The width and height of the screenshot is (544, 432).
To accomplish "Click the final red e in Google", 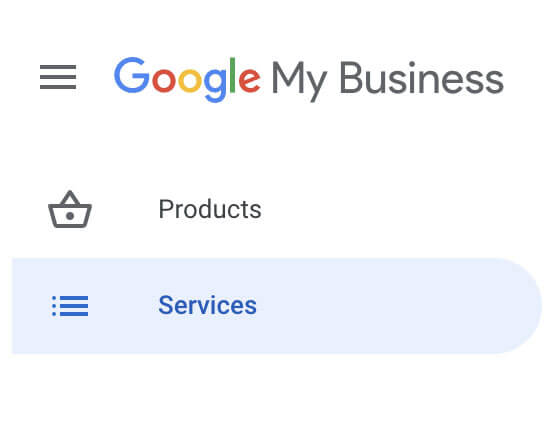I will click(x=249, y=80).
